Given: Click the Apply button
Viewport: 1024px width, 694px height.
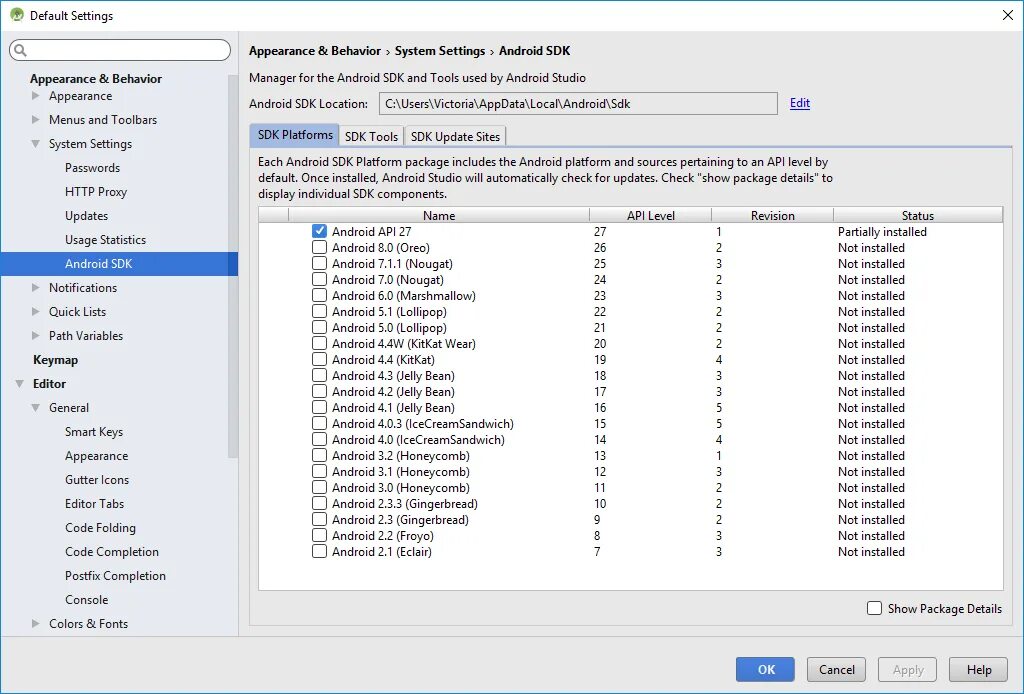Looking at the screenshot, I should click(908, 669).
